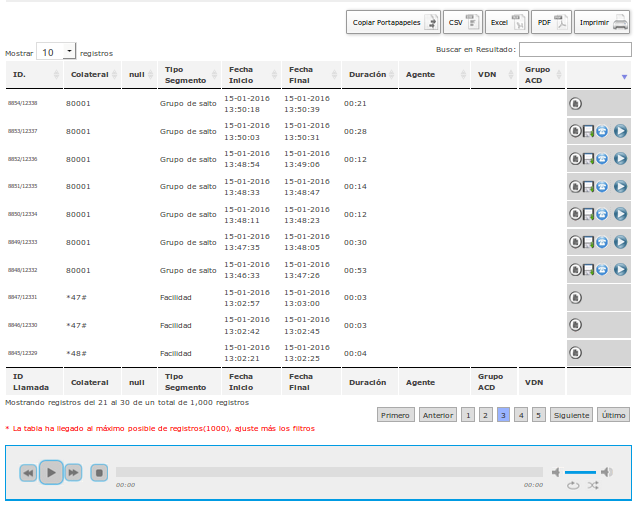This screenshot has height=509, width=636.
Task: Open details icon for the *48# row
Action: point(575,353)
